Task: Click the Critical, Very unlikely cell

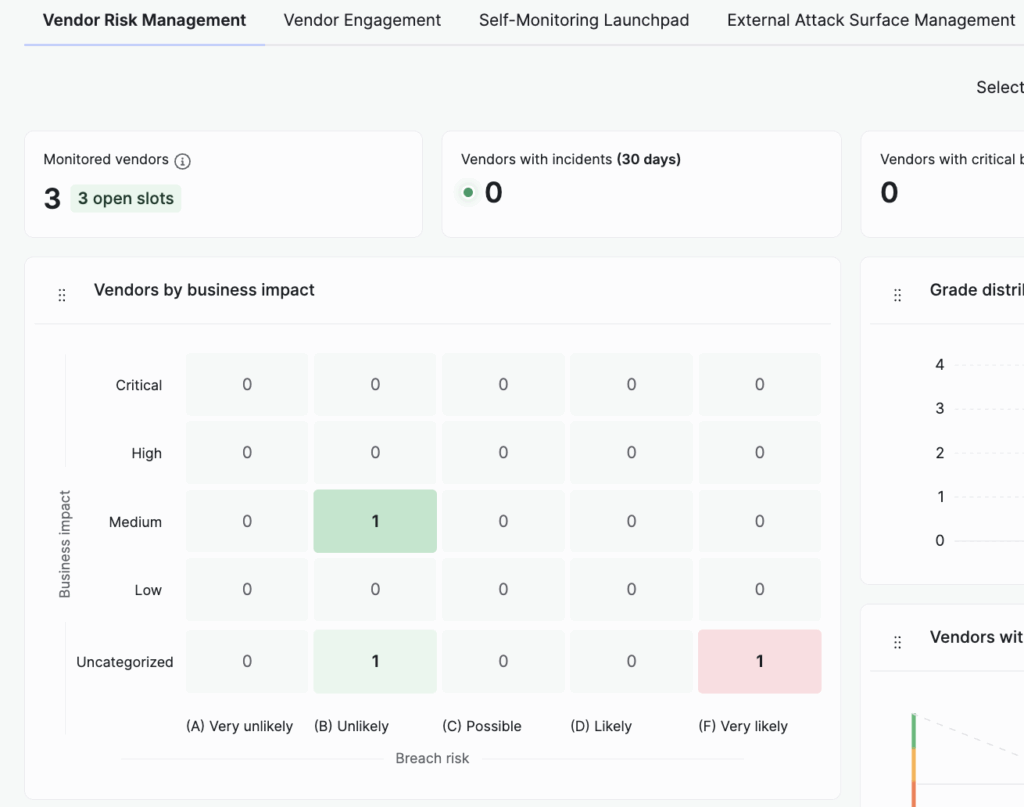Action: click(247, 384)
